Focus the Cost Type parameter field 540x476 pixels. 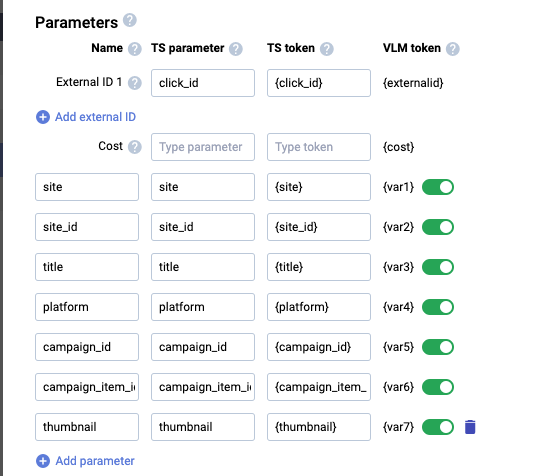click(203, 147)
